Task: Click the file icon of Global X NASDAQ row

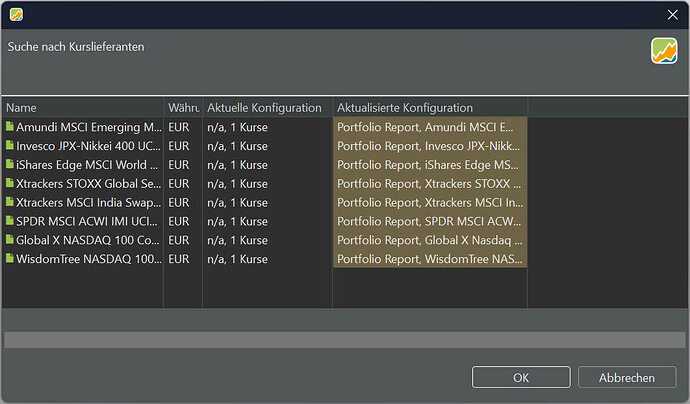Action: tap(10, 240)
